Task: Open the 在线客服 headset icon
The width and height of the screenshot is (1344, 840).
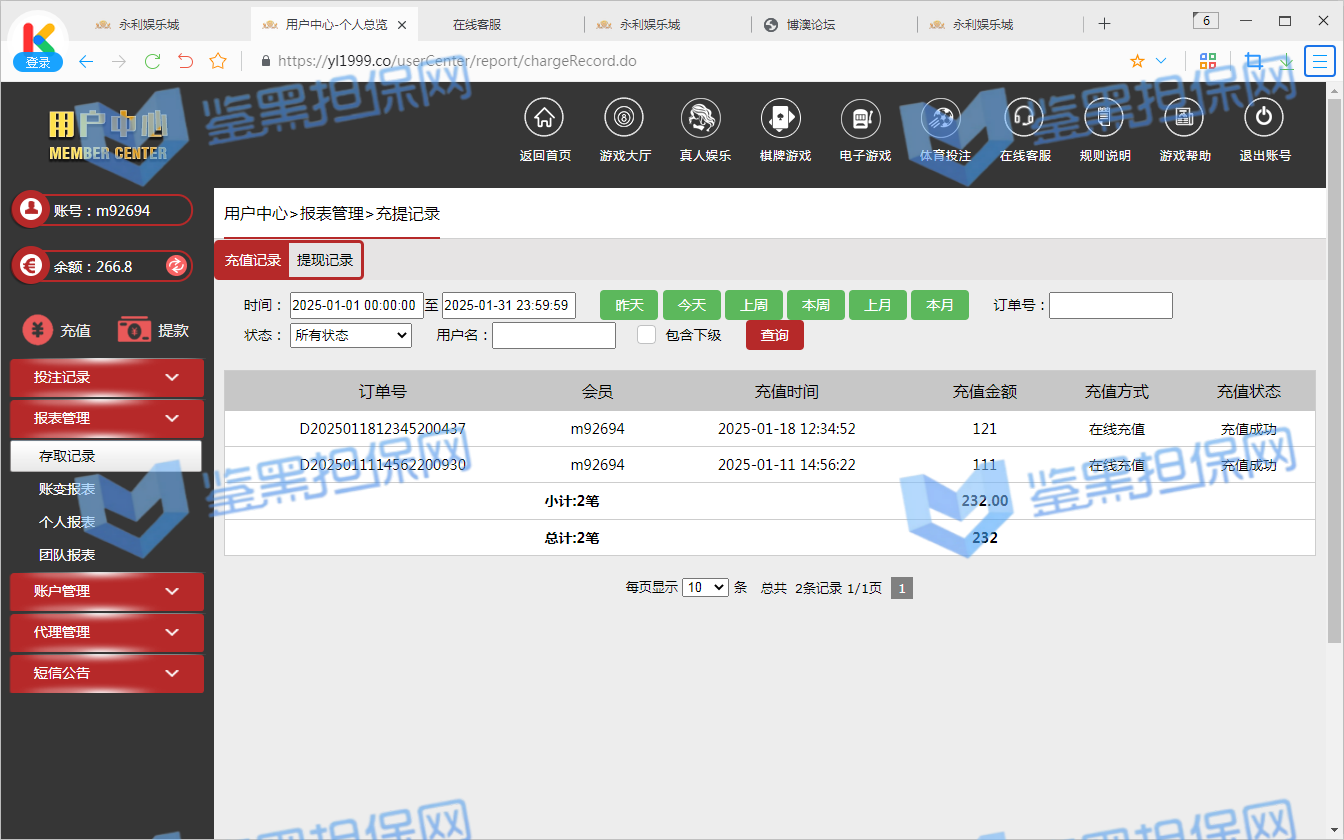Action: pos(1024,118)
